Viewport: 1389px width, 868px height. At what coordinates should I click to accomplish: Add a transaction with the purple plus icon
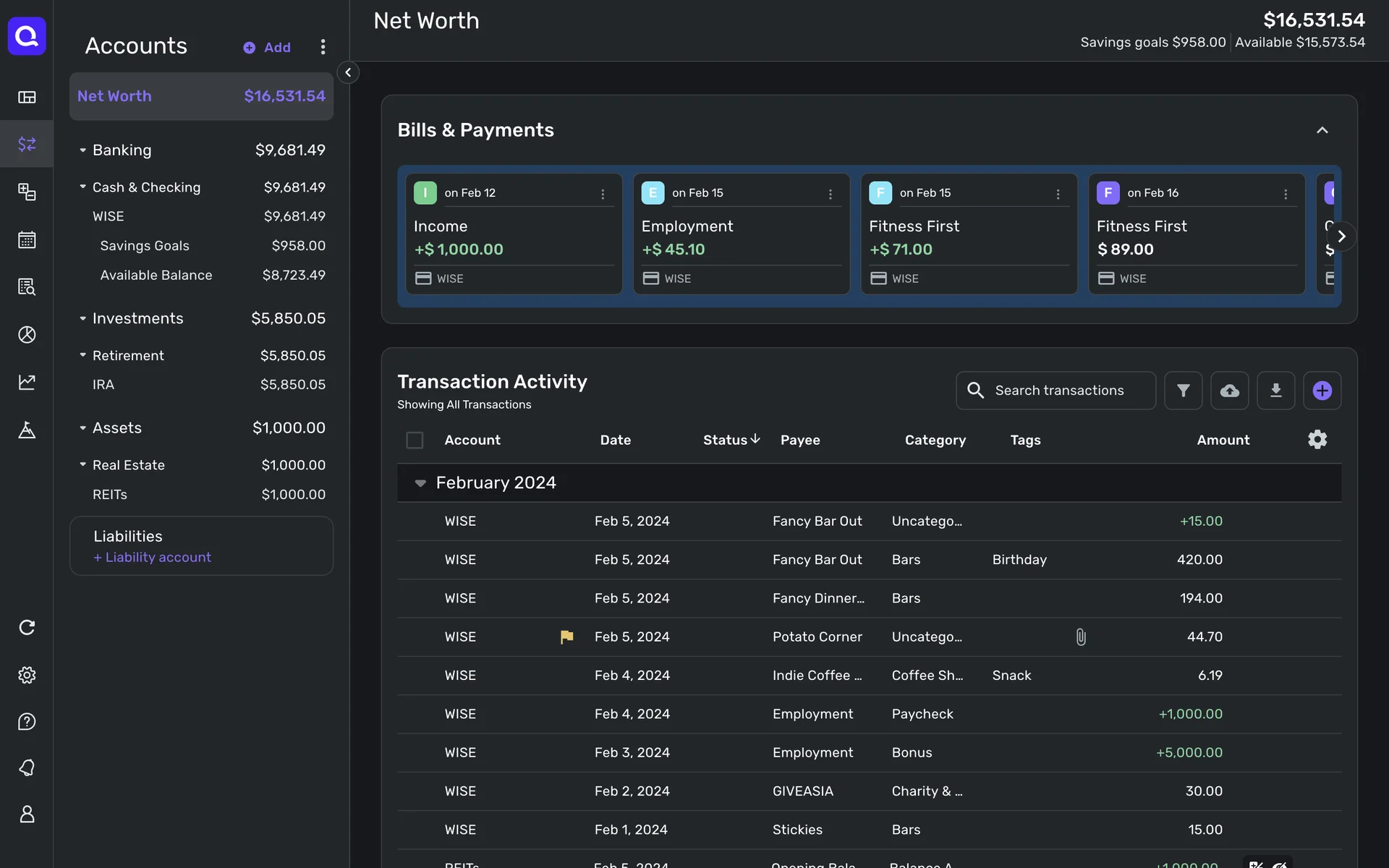pyautogui.click(x=1322, y=391)
